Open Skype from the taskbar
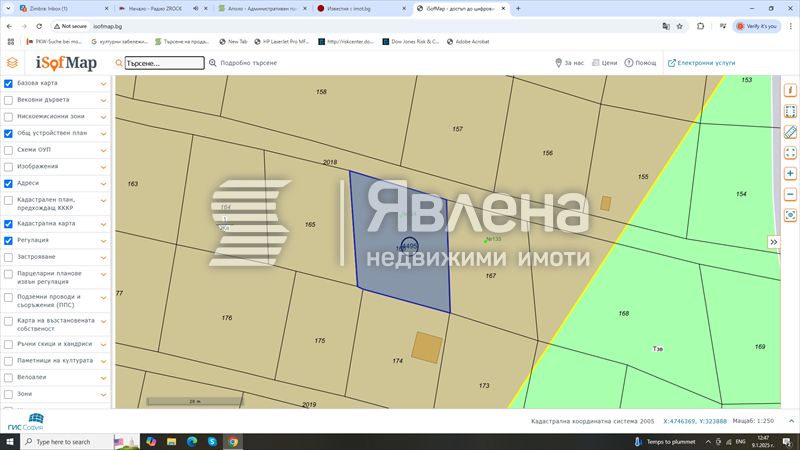800x450 pixels. pos(212,442)
